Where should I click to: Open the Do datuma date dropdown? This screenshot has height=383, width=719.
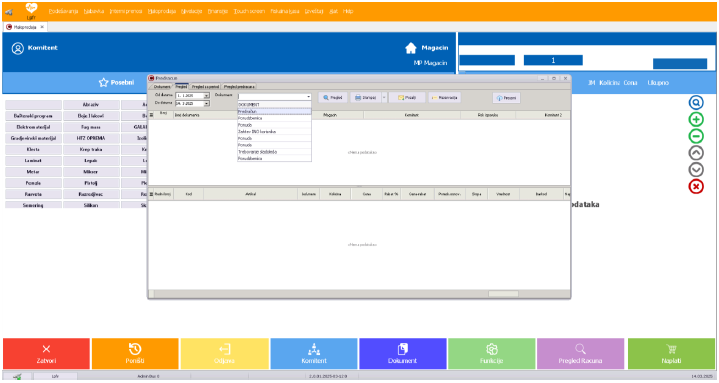[x=207, y=104]
